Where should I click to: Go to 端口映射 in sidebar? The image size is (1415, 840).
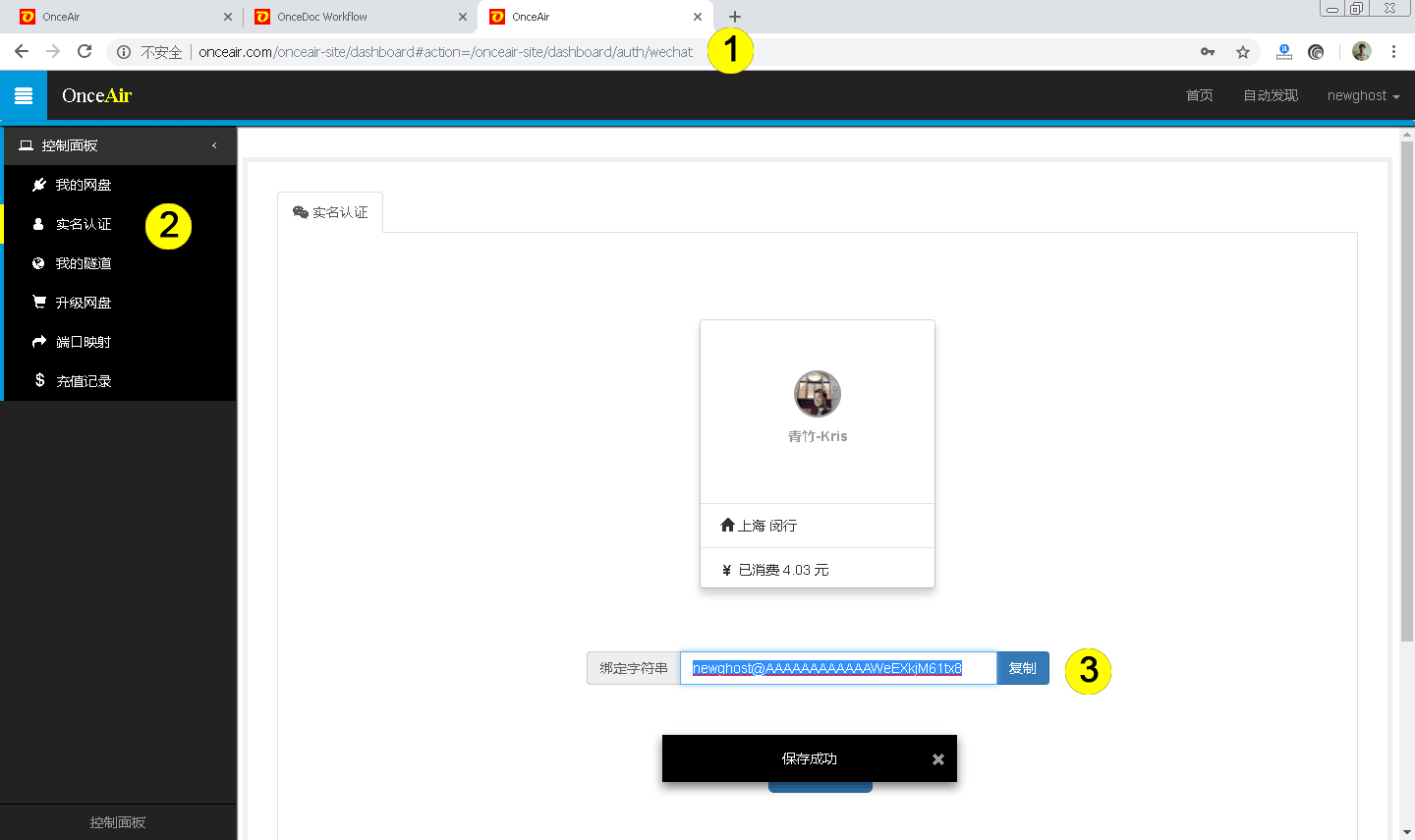coord(83,342)
